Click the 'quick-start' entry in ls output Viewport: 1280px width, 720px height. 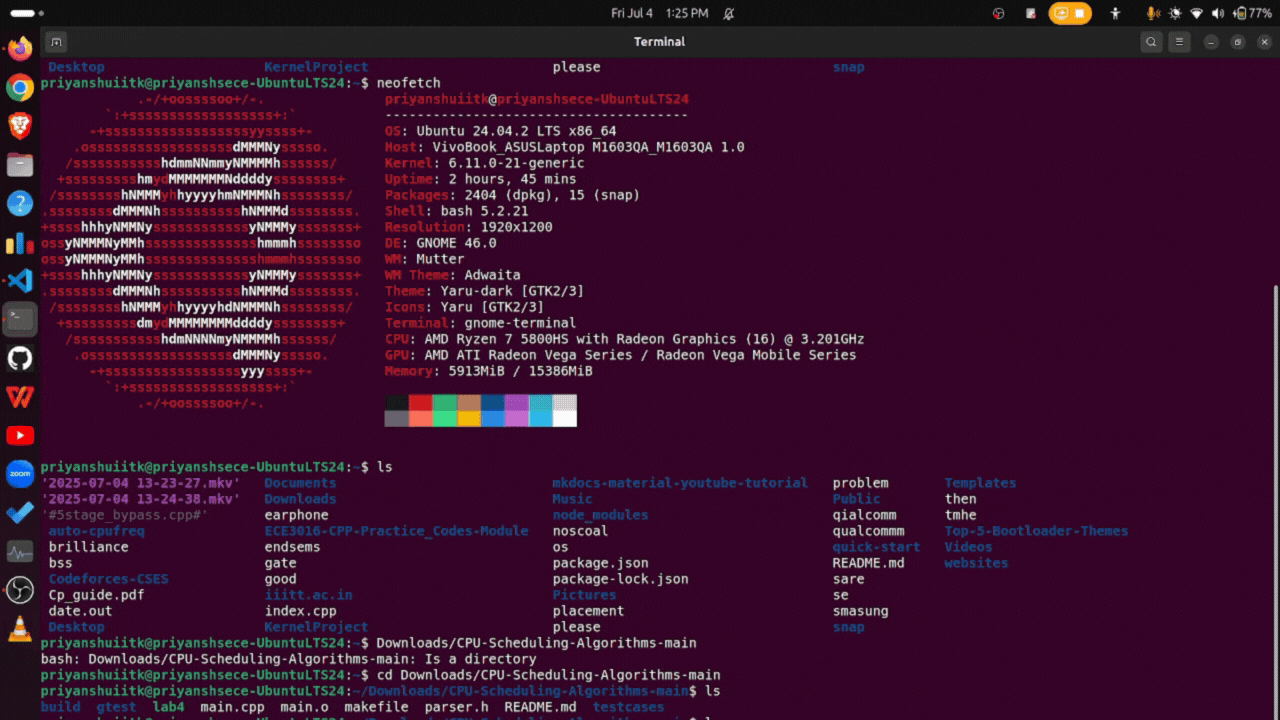click(x=876, y=547)
